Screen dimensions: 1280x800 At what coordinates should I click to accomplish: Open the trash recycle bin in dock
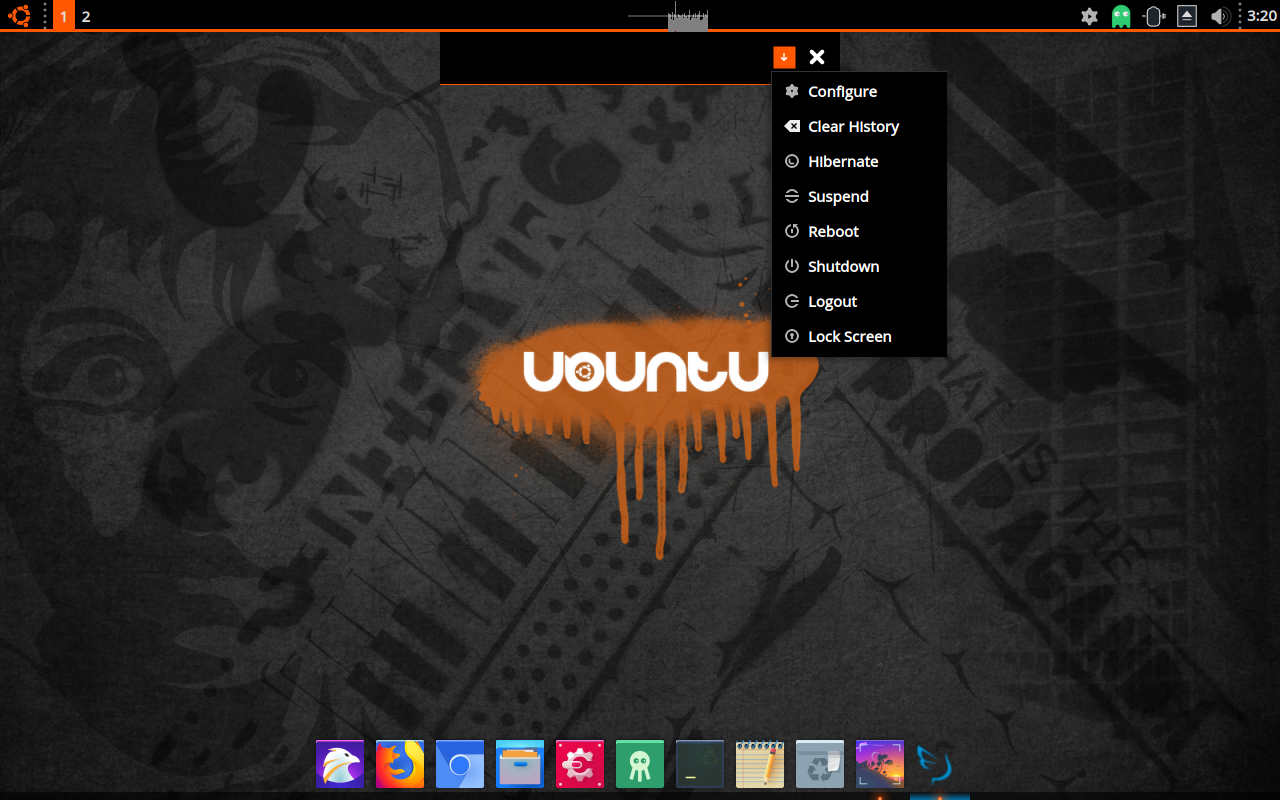click(820, 764)
